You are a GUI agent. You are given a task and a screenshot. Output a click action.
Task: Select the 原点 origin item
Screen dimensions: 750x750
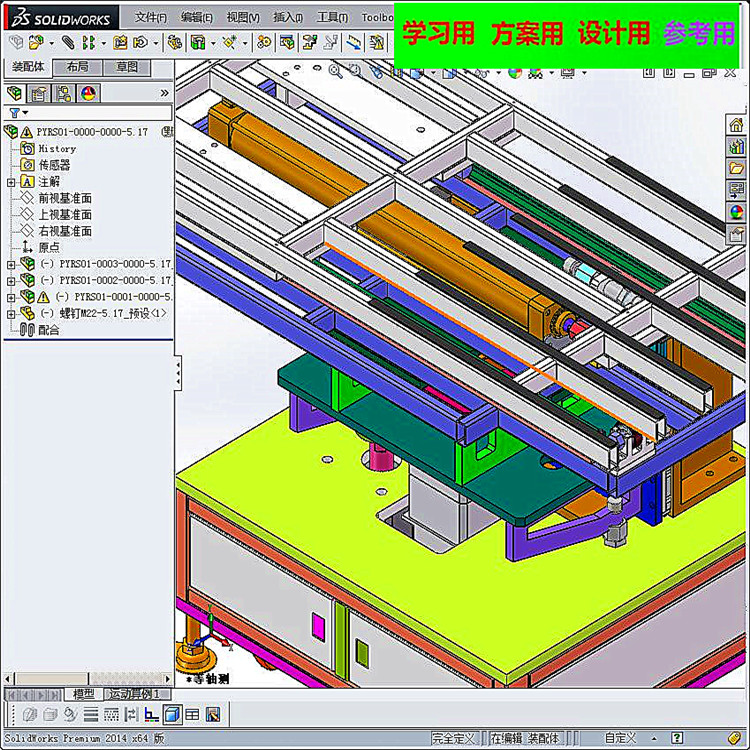pyautogui.click(x=49, y=247)
